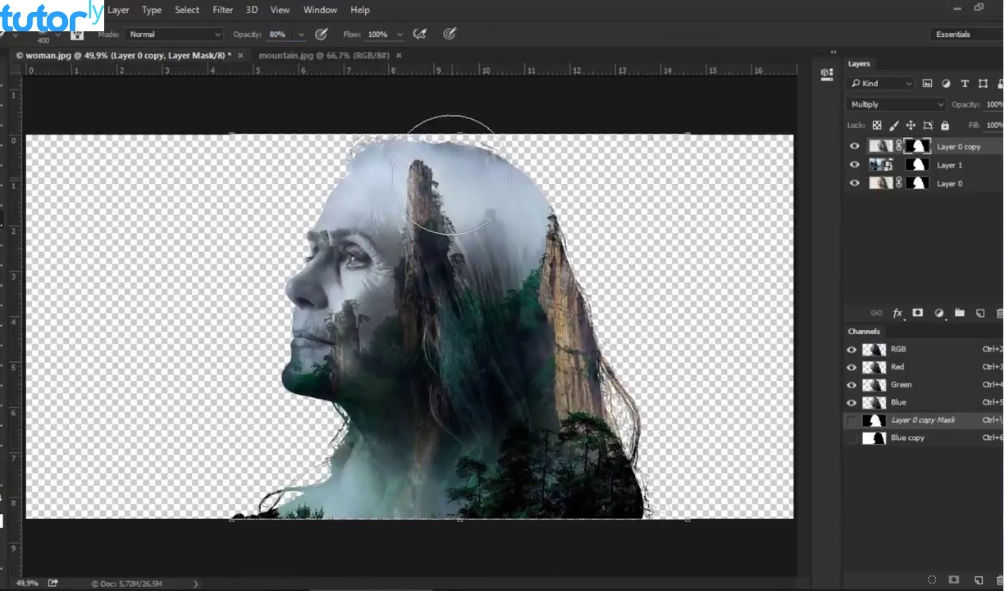This screenshot has height=591, width=1004.
Task: Collapse the panel dock double-arrow
Action: tap(833, 53)
